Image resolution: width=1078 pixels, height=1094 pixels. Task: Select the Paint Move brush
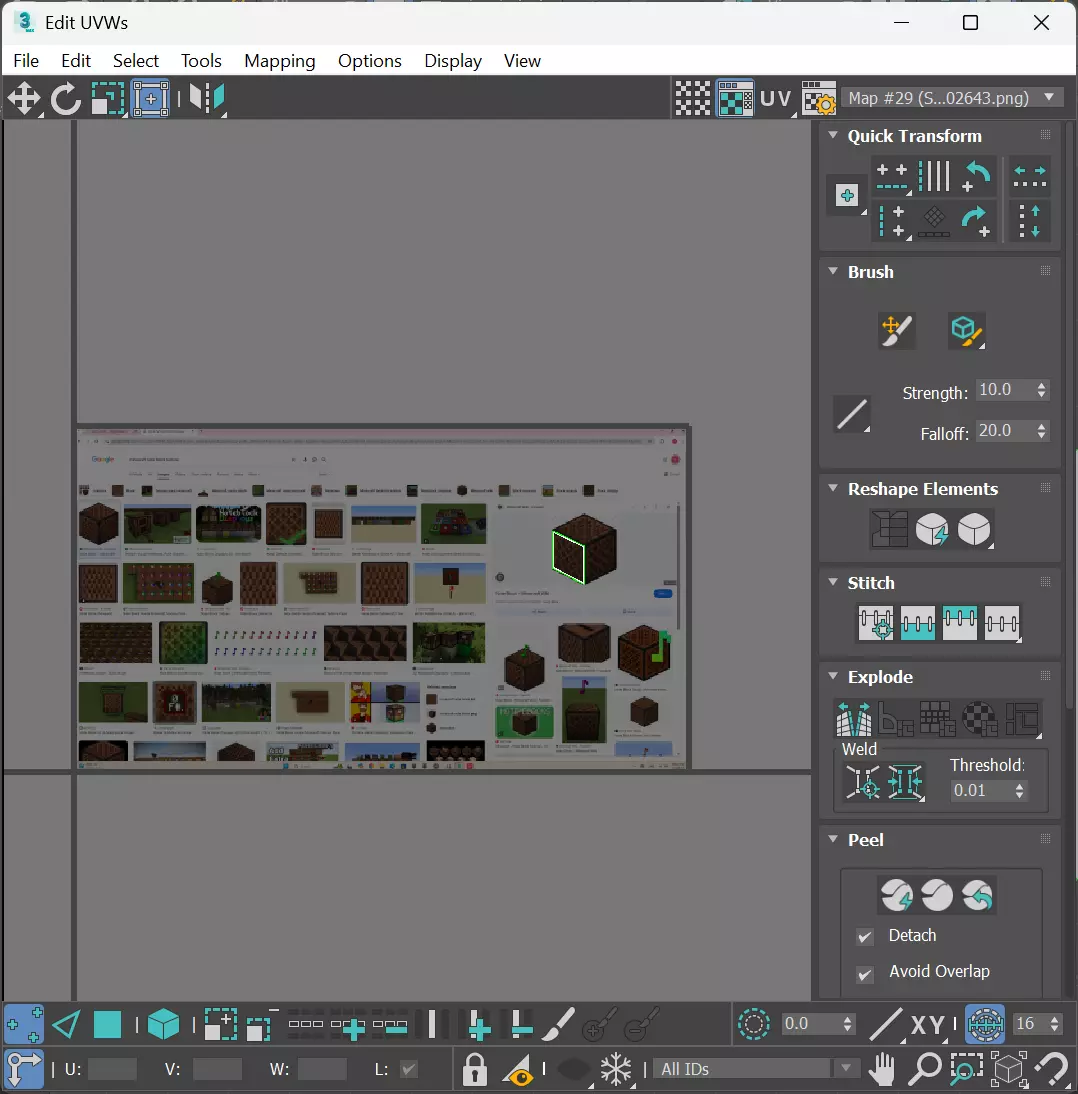[x=897, y=331]
